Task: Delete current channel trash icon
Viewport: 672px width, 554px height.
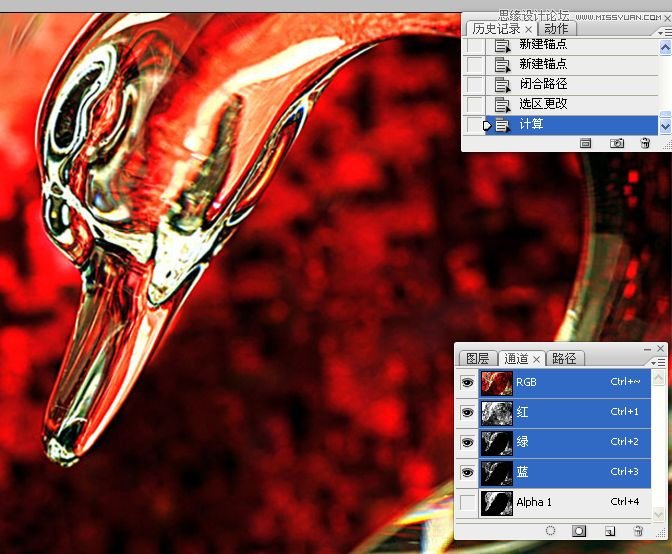Action: point(637,531)
